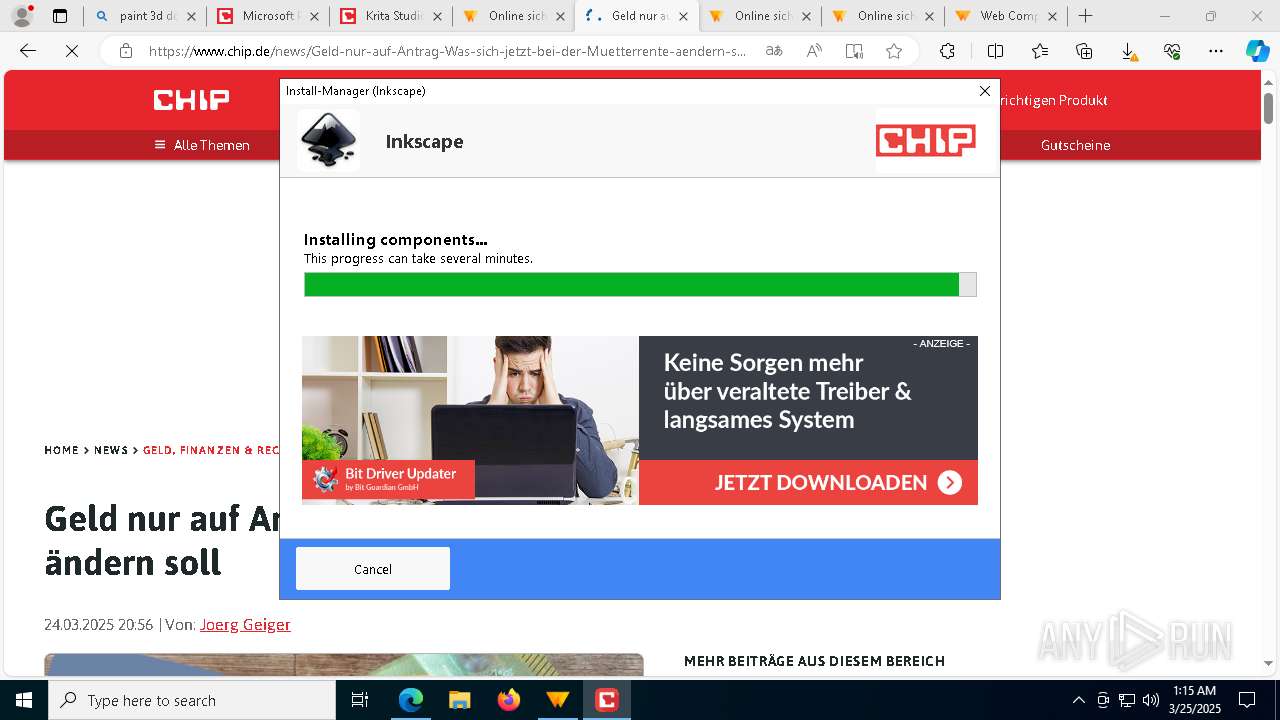This screenshot has height=720, width=1280.
Task: Switch to the Krita Studio tab
Action: click(x=390, y=16)
